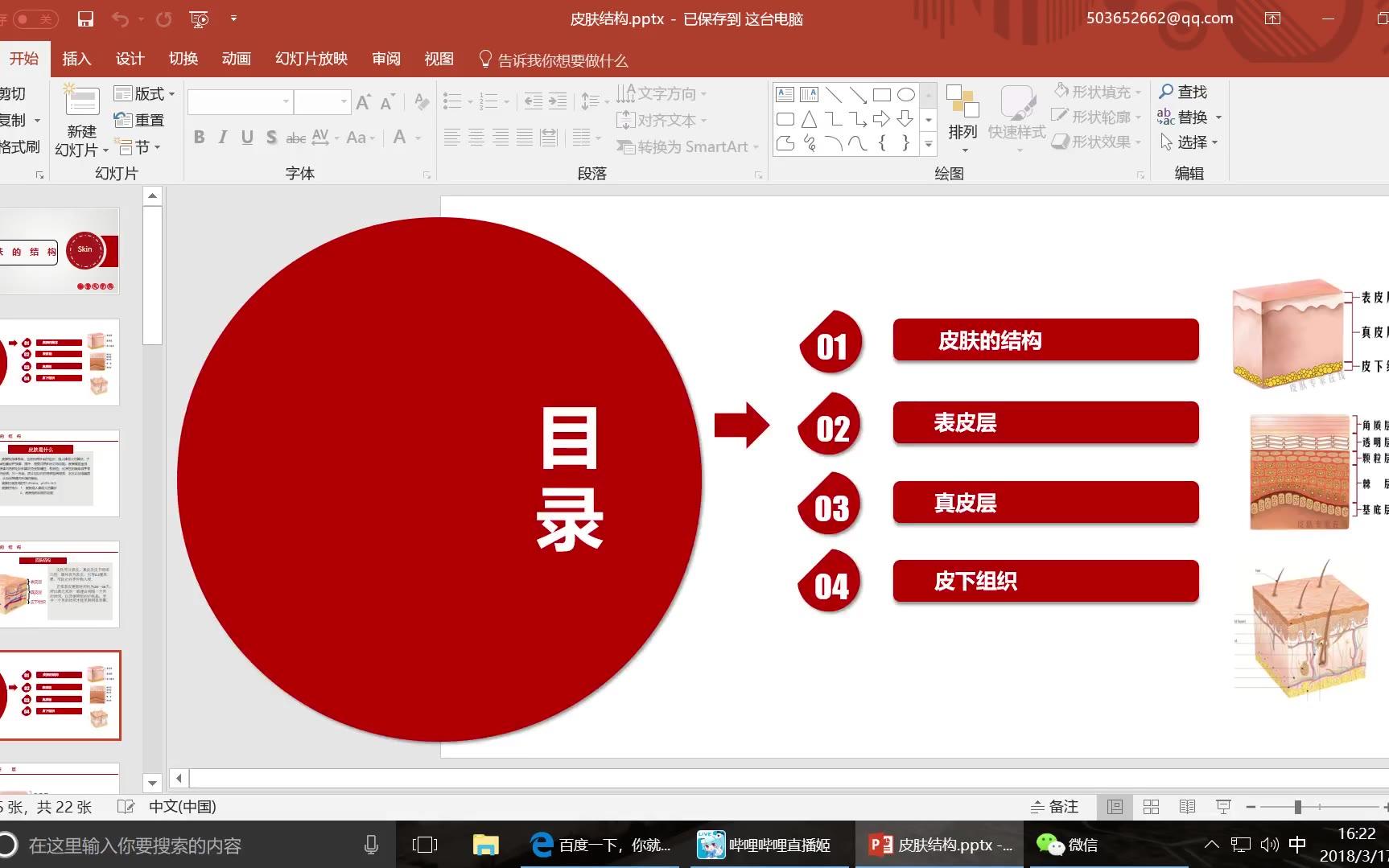Toggle justify text alignment
1389x868 pixels.
[x=525, y=138]
